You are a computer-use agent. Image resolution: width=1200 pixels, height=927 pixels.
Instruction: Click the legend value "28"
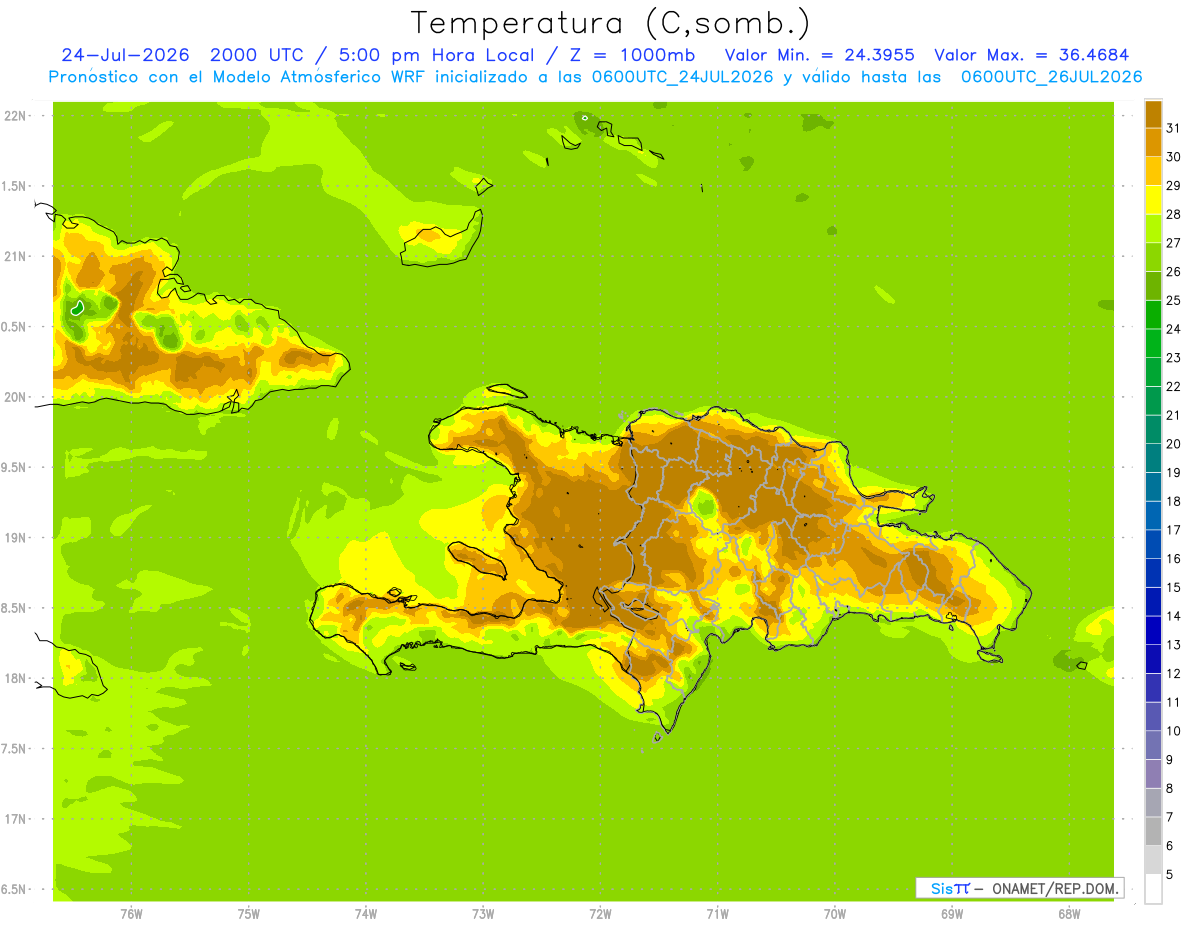pyautogui.click(x=1174, y=214)
